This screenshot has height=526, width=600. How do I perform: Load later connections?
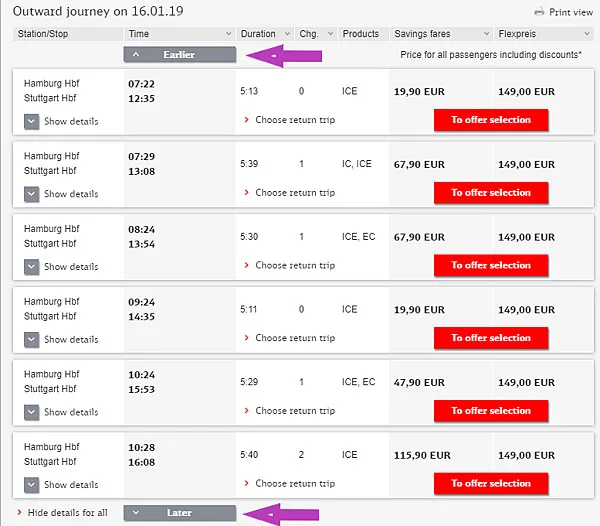180,513
